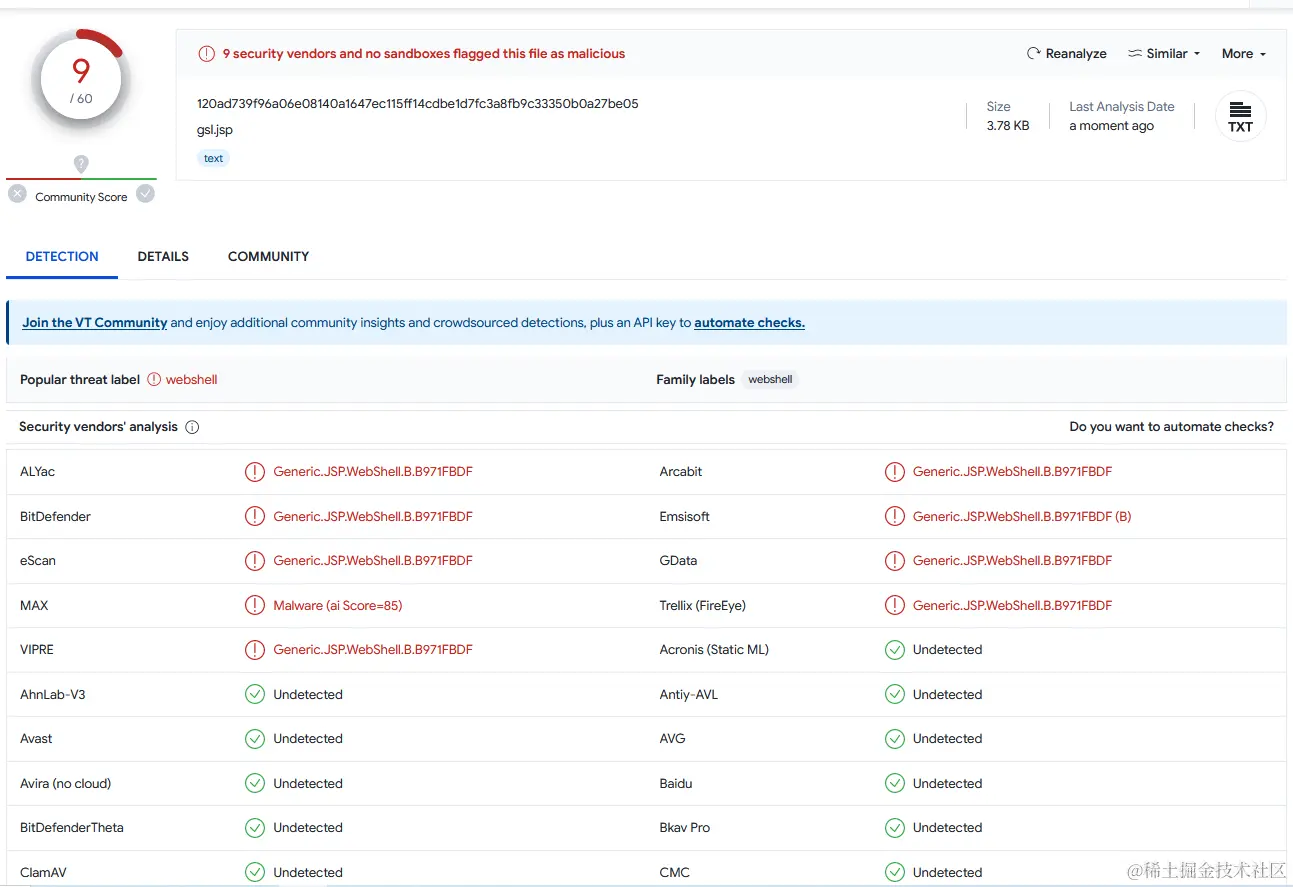The width and height of the screenshot is (1293, 887).
Task: Click the red alert icon beside ALYac detection
Action: point(255,472)
